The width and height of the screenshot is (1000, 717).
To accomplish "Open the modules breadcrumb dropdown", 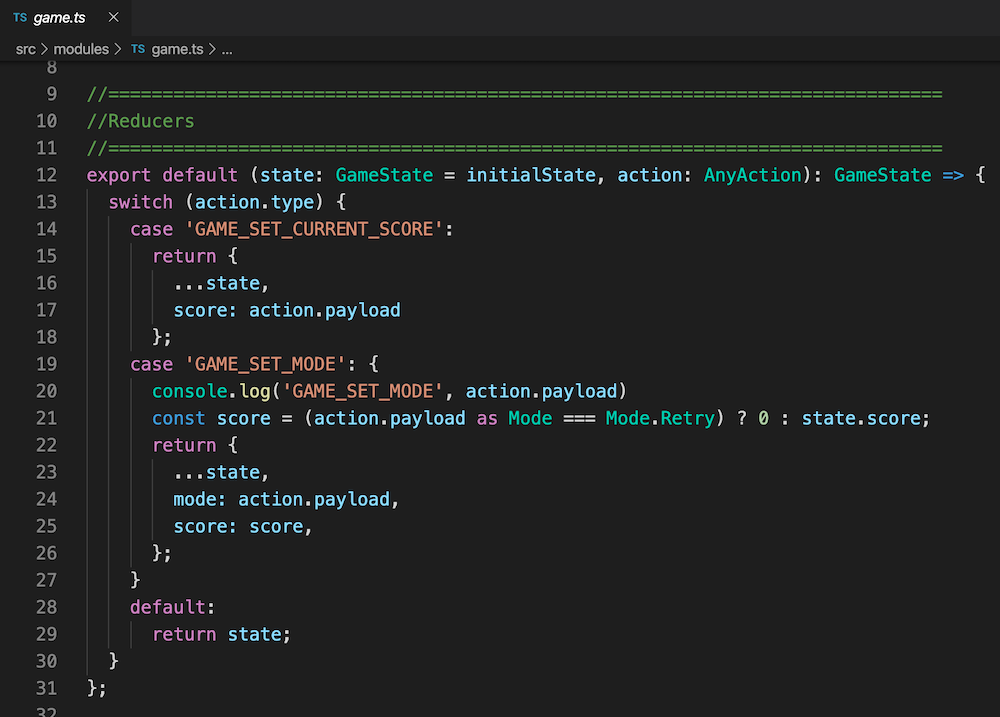I will [82, 48].
